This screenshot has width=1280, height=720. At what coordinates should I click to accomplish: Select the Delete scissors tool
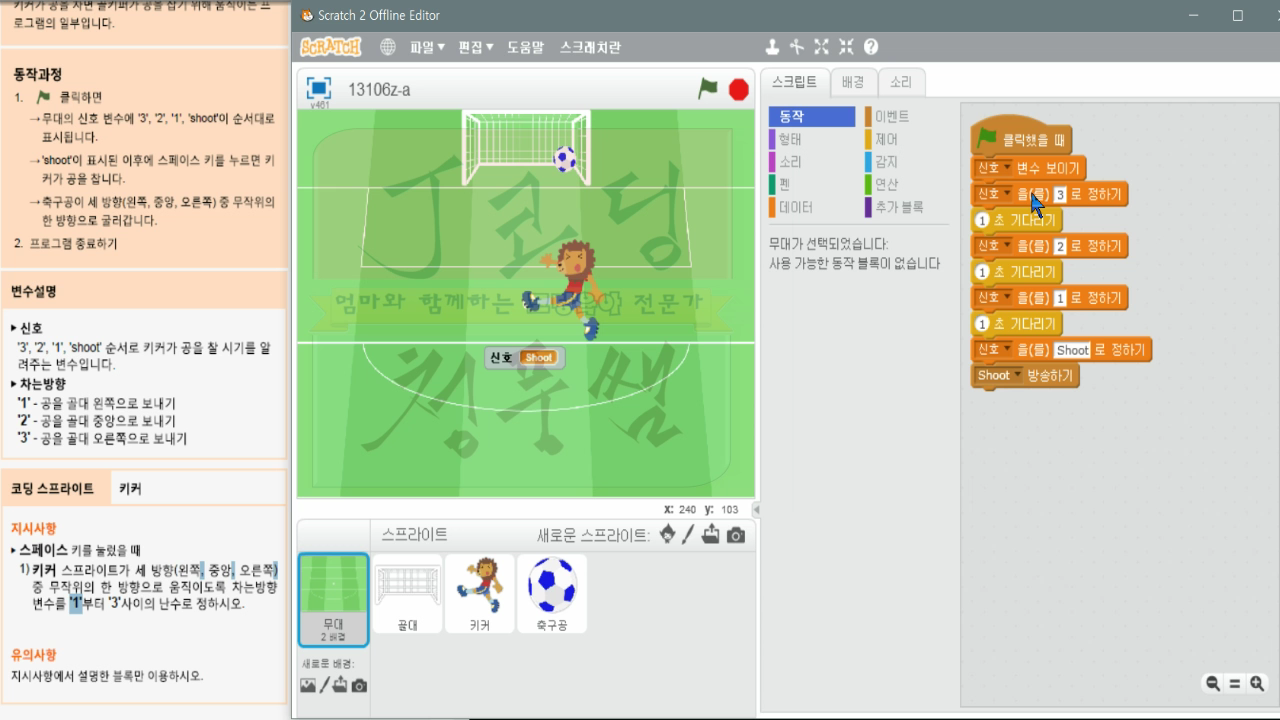coord(797,47)
